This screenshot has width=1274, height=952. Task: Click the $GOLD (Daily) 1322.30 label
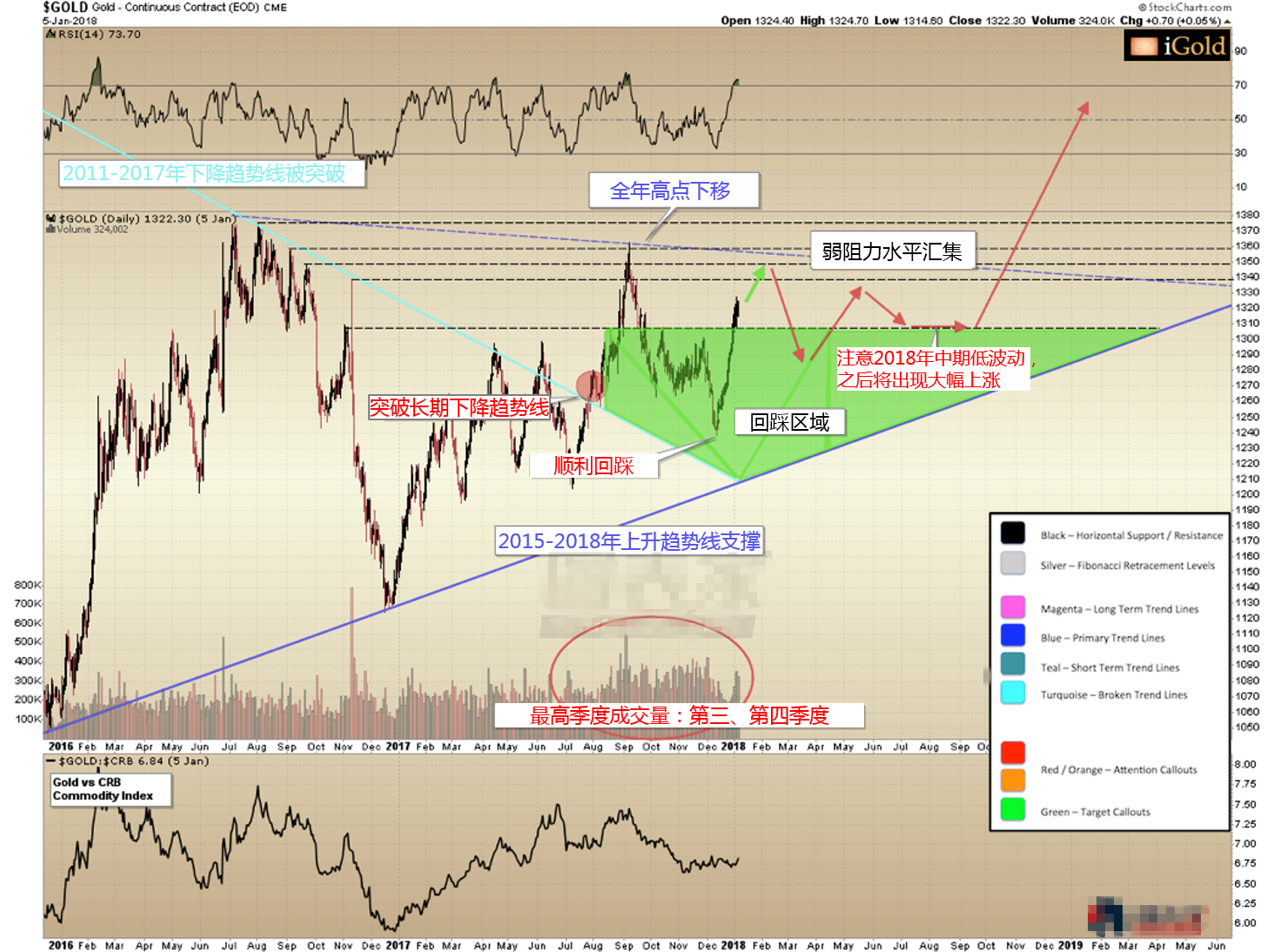[147, 218]
